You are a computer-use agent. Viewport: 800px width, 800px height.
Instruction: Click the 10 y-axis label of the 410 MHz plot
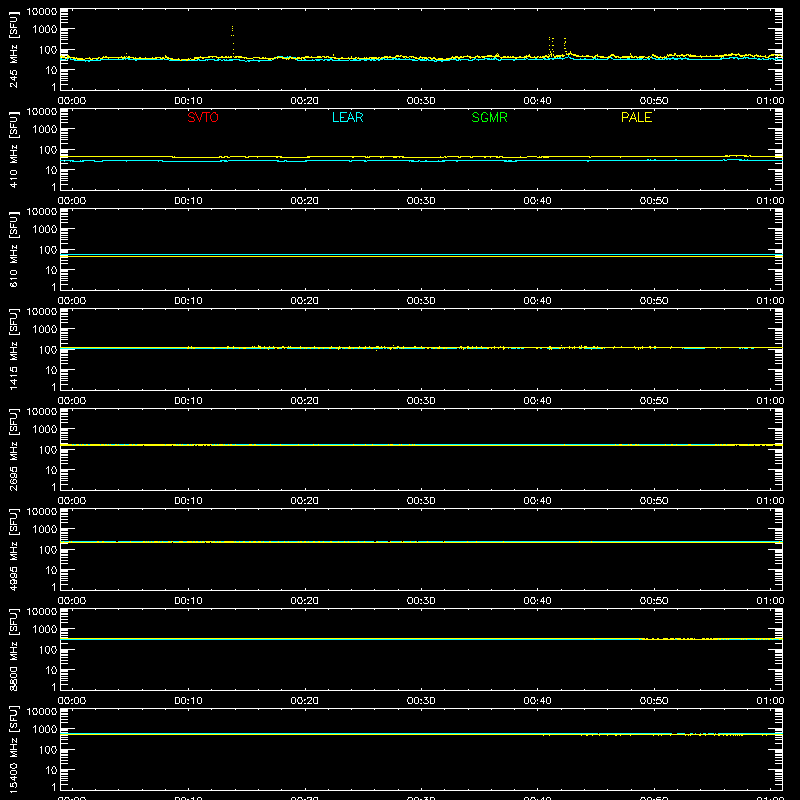coord(51,170)
